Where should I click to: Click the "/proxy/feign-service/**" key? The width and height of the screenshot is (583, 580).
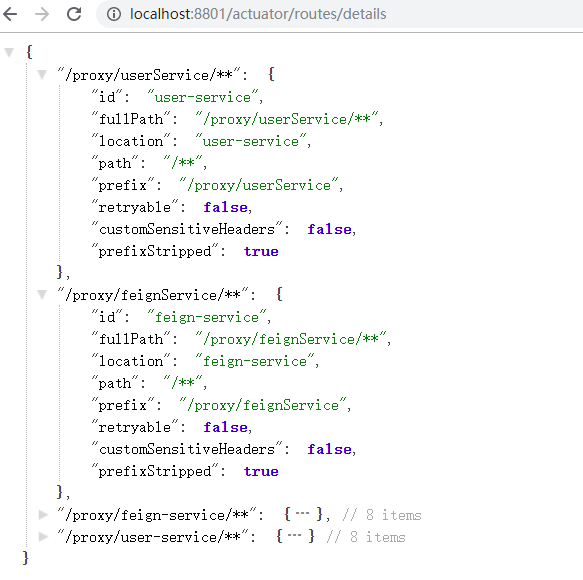(x=157, y=515)
